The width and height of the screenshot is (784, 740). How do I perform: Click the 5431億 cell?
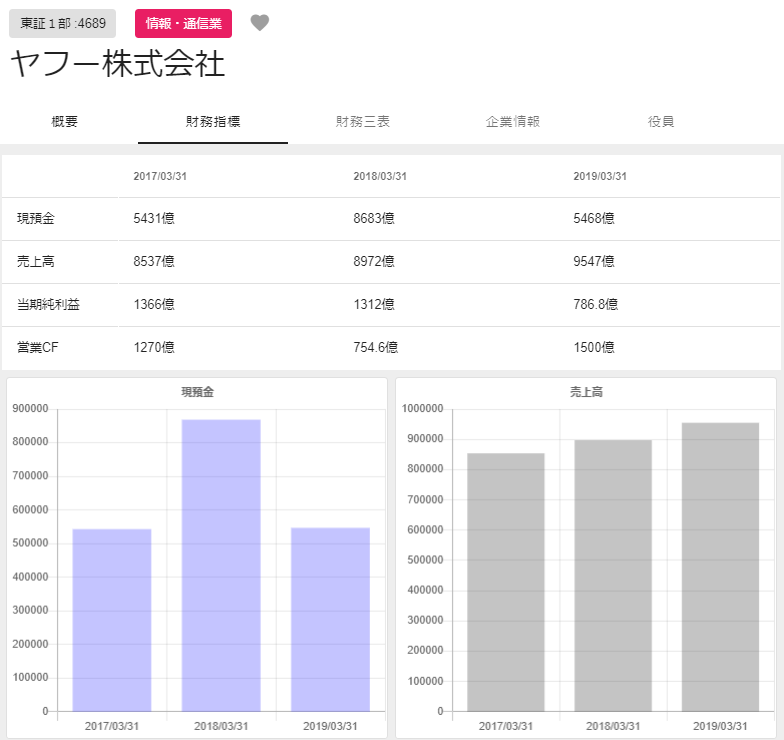[154, 218]
